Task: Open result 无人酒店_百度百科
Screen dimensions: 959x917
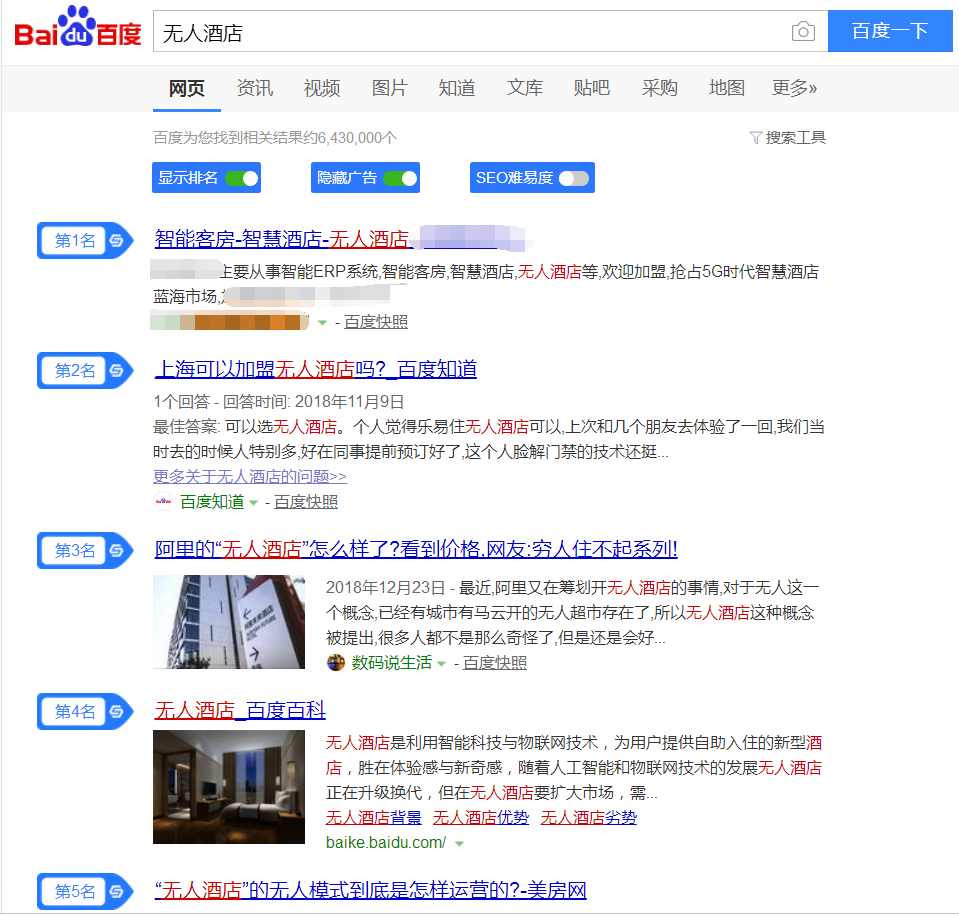Action: (240, 710)
